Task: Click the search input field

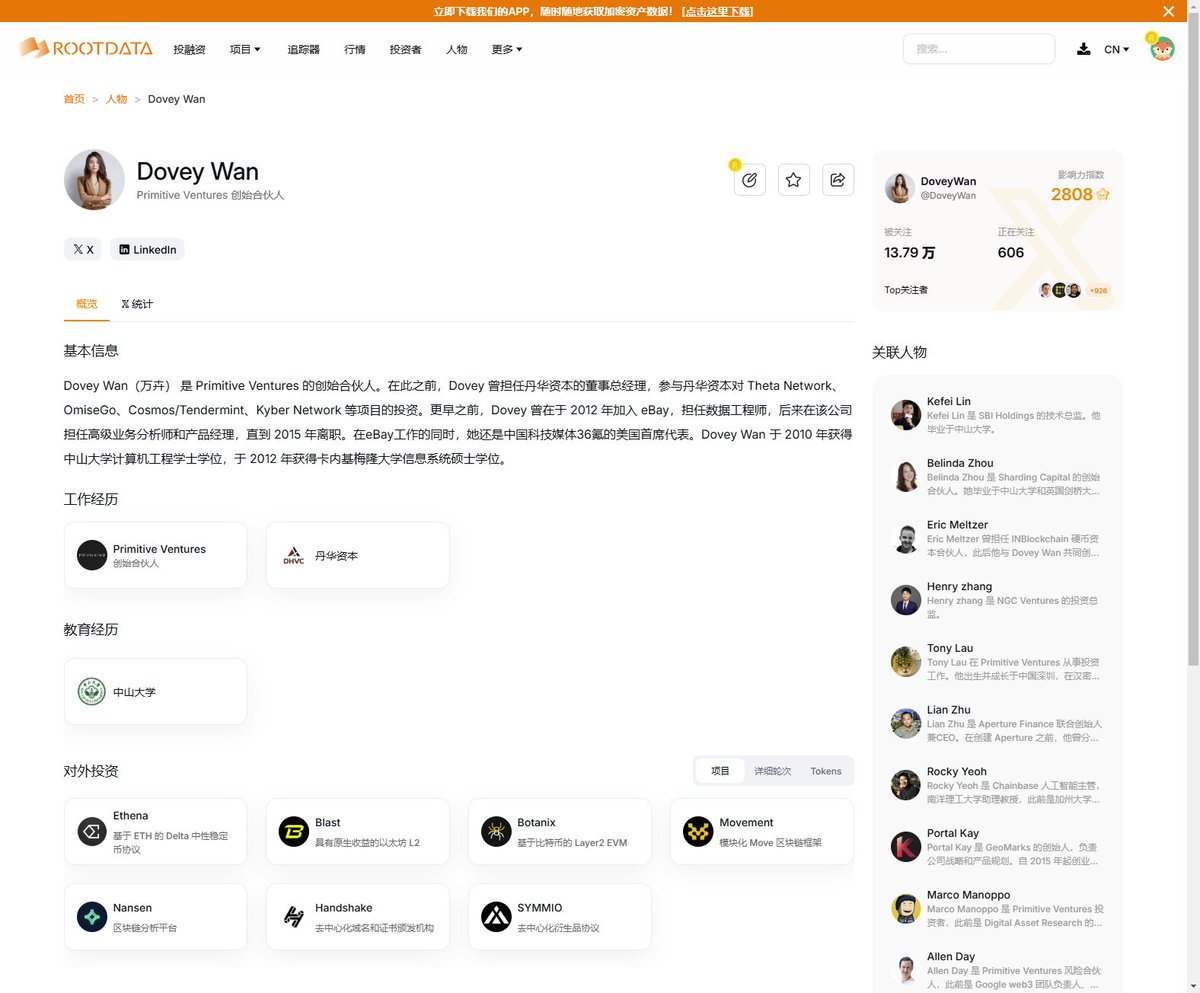Action: 978,48
